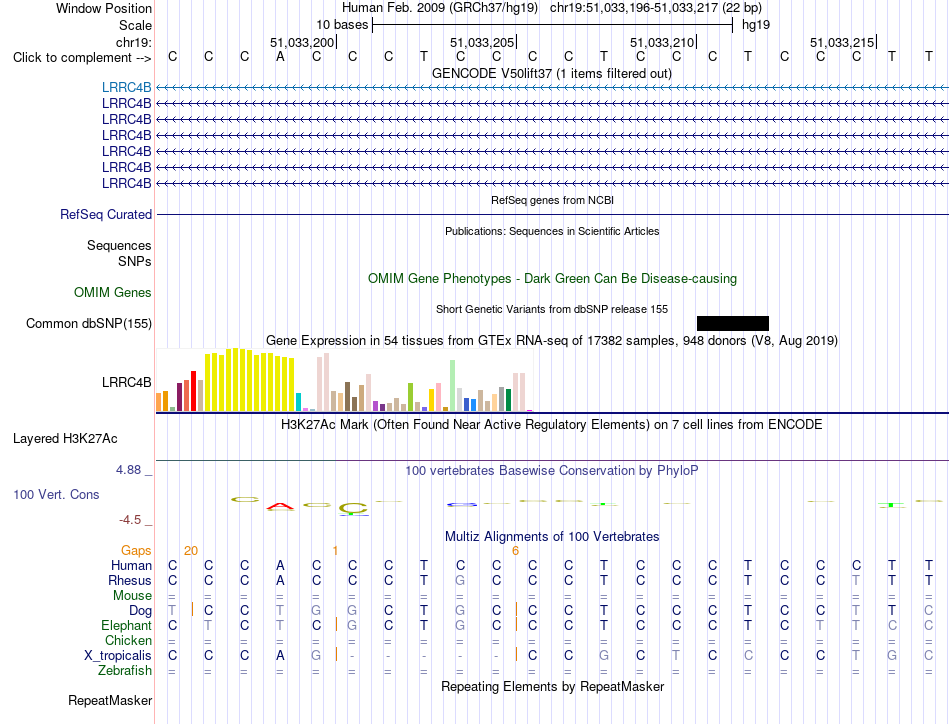This screenshot has width=950, height=724.
Task: Click the orange gap count 6
Action: (515, 550)
